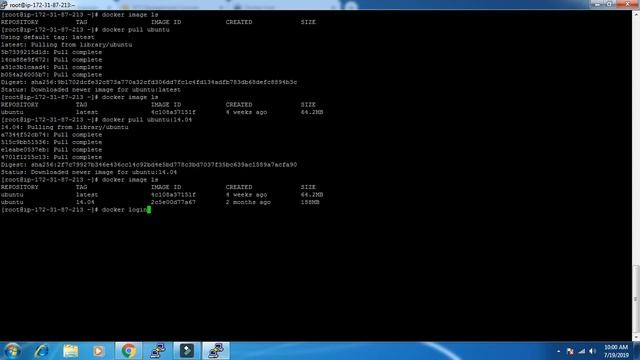640x360 pixels.
Task: Click the green terminal cursor after docker login
Action: (x=149, y=209)
